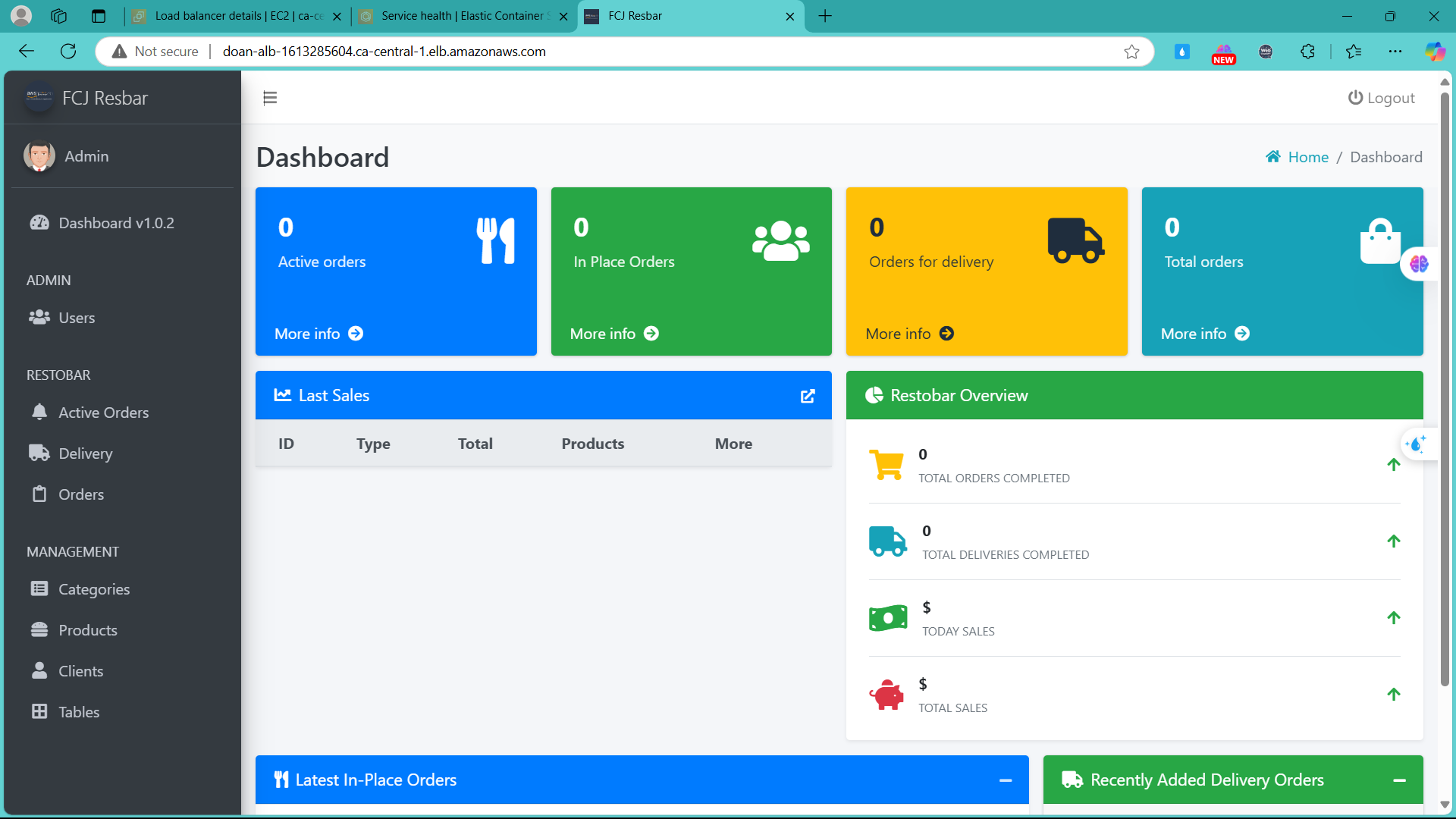This screenshot has width=1456, height=819.
Task: Open the FCJ Resbar brand logo
Action: pos(39,97)
